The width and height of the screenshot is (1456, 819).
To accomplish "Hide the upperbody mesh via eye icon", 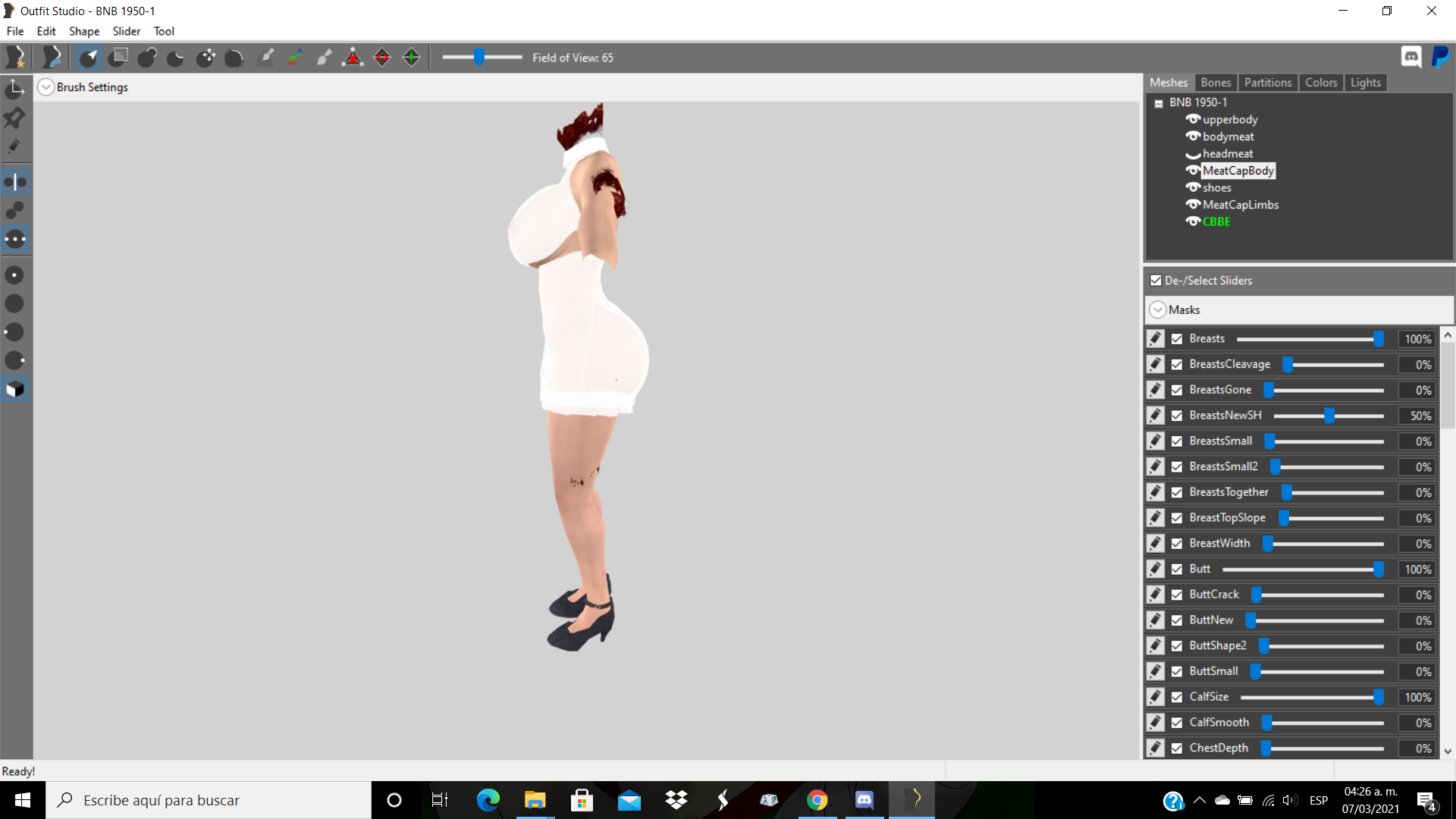I will 1193,120.
